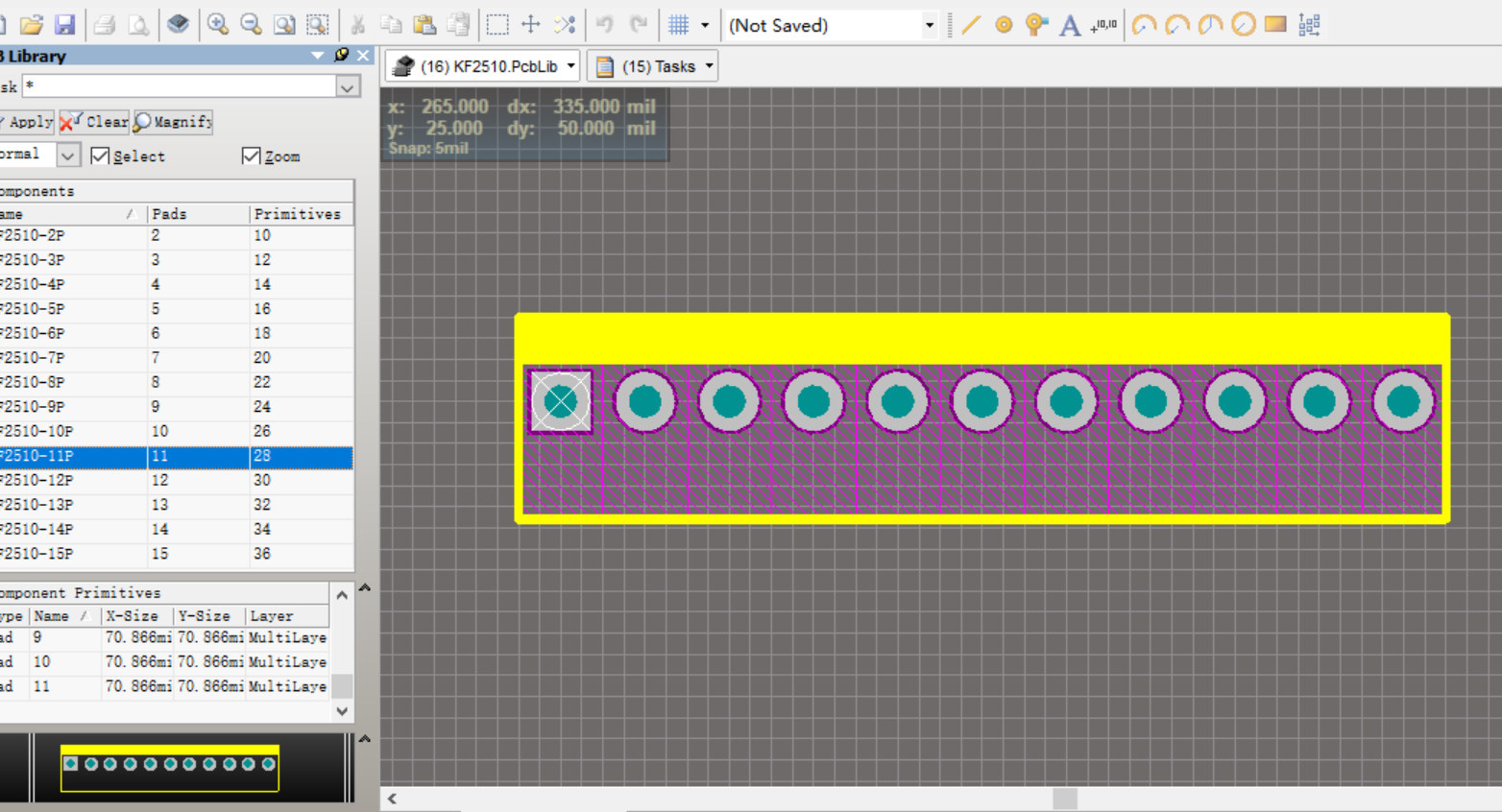Click the primitives list scroll down arrow
This screenshot has height=812, width=1502.
pyautogui.click(x=342, y=711)
